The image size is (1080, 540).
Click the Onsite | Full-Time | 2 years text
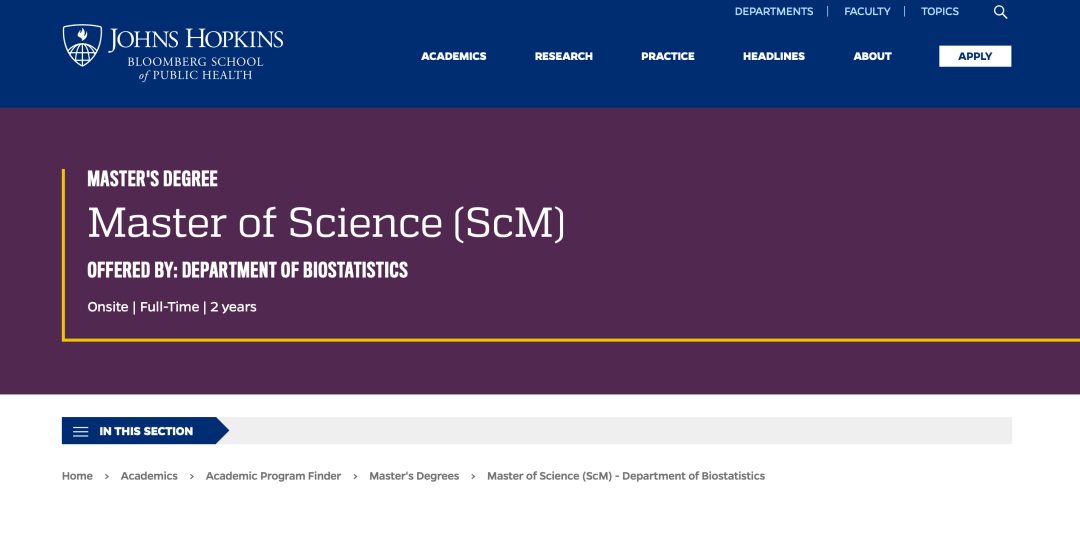point(172,307)
